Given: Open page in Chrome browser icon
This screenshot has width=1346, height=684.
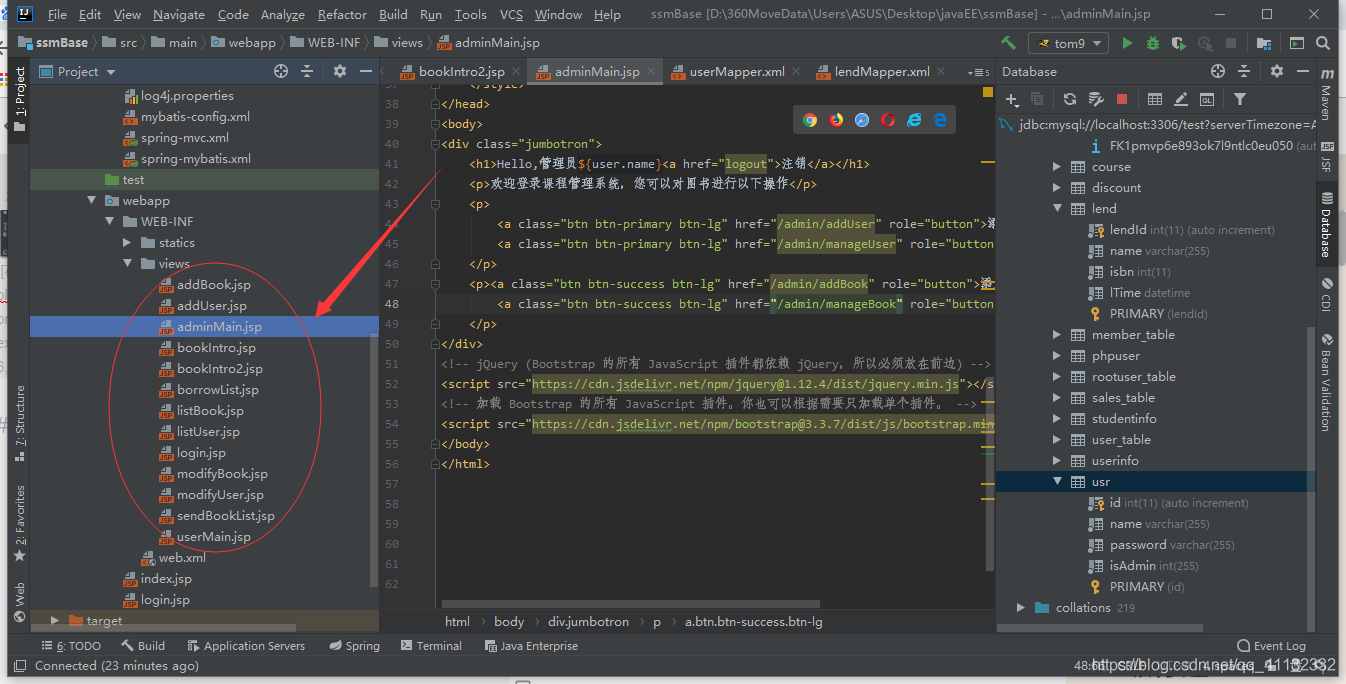Looking at the screenshot, I should 810,120.
